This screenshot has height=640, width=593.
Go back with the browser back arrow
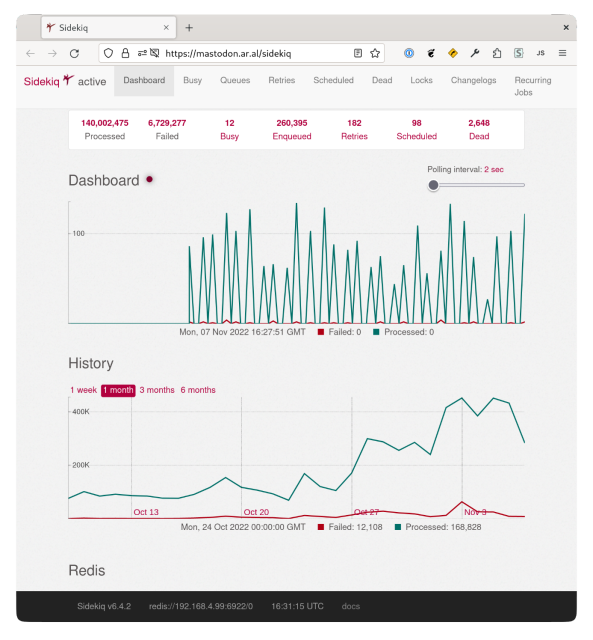point(30,53)
